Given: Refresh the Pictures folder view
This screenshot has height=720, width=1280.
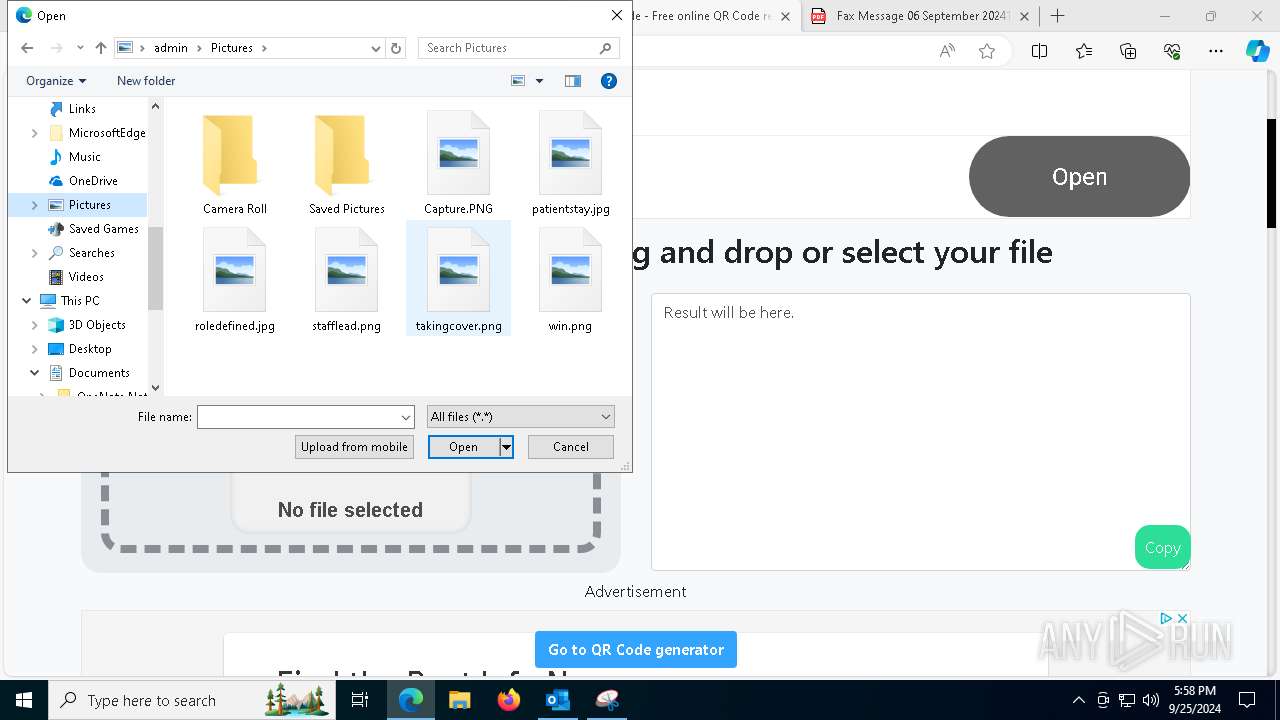Looking at the screenshot, I should pos(396,48).
